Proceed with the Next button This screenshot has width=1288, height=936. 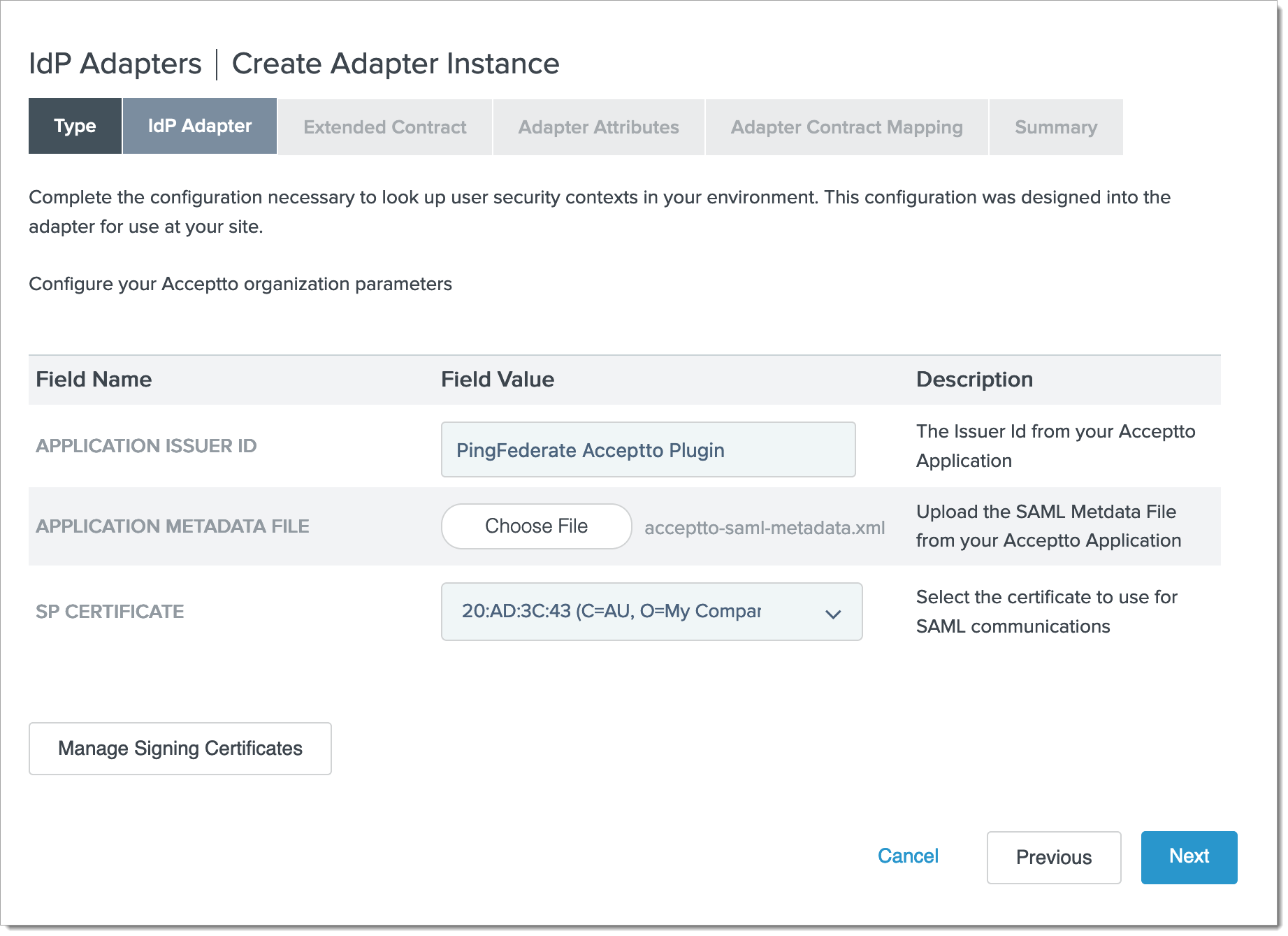pyautogui.click(x=1189, y=857)
